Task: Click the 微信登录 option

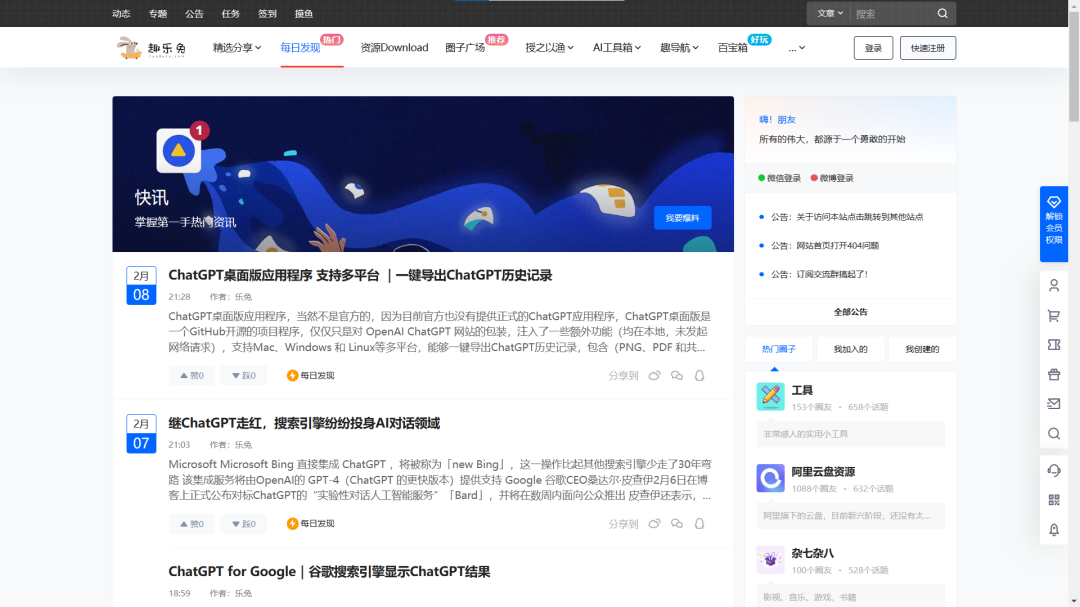Action: tap(779, 178)
